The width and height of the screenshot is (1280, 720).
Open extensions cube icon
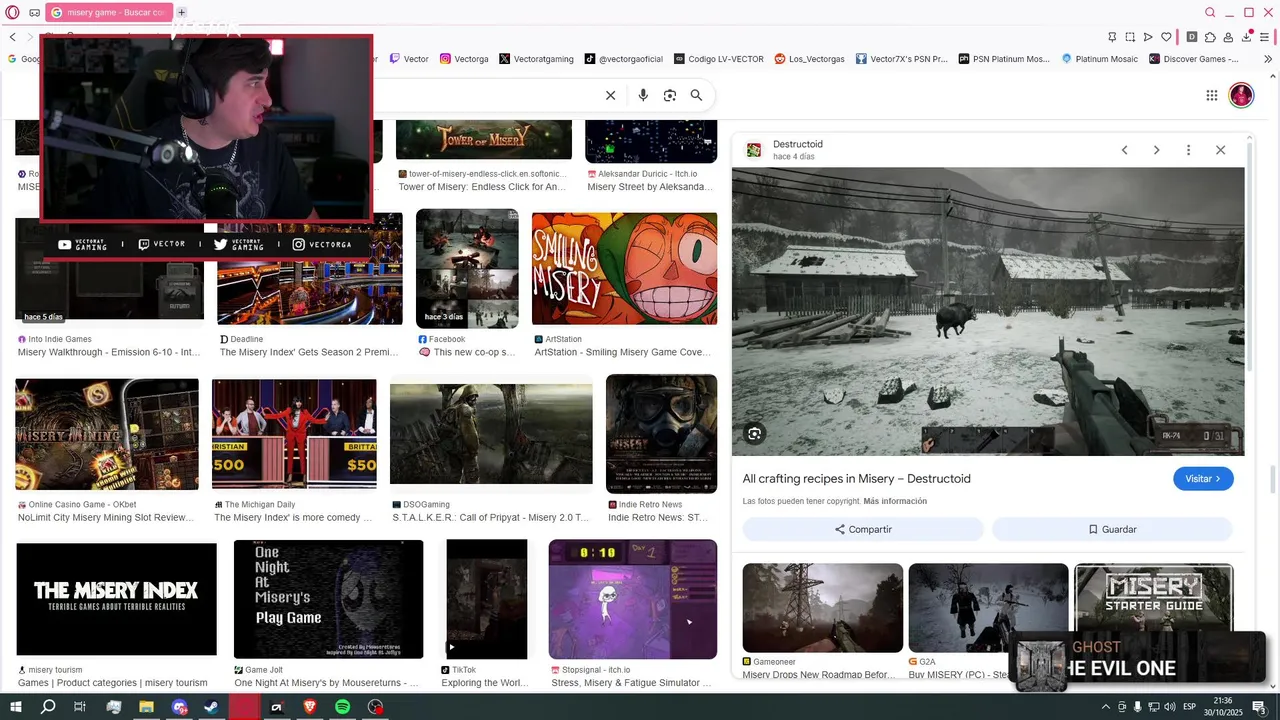1210,37
